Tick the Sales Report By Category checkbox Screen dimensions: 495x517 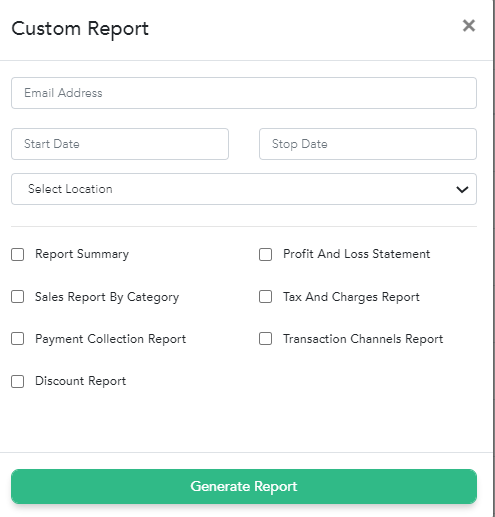[18, 296]
